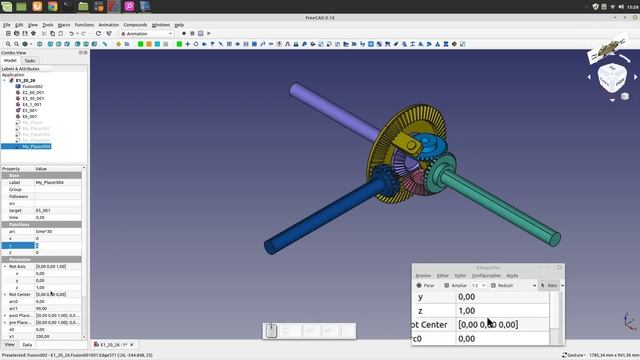640x360 pixels.
Task: Click the What's This help cursor icon
Action: click(109, 33)
